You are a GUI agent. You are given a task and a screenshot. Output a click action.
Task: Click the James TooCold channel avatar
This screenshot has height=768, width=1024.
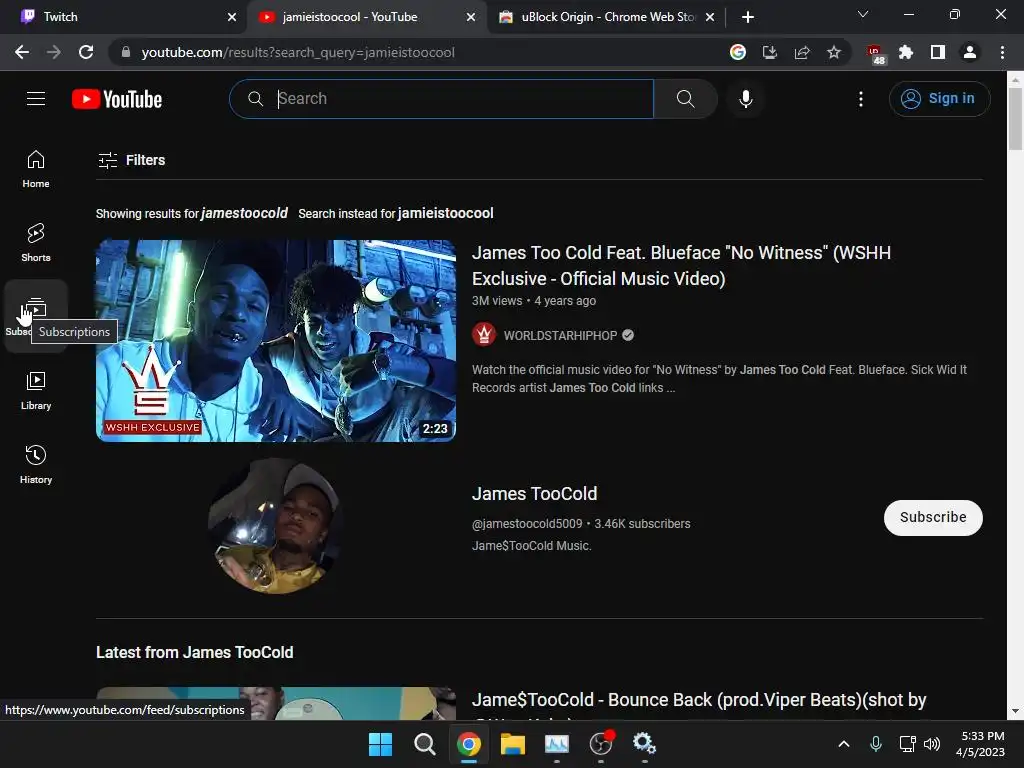point(276,526)
